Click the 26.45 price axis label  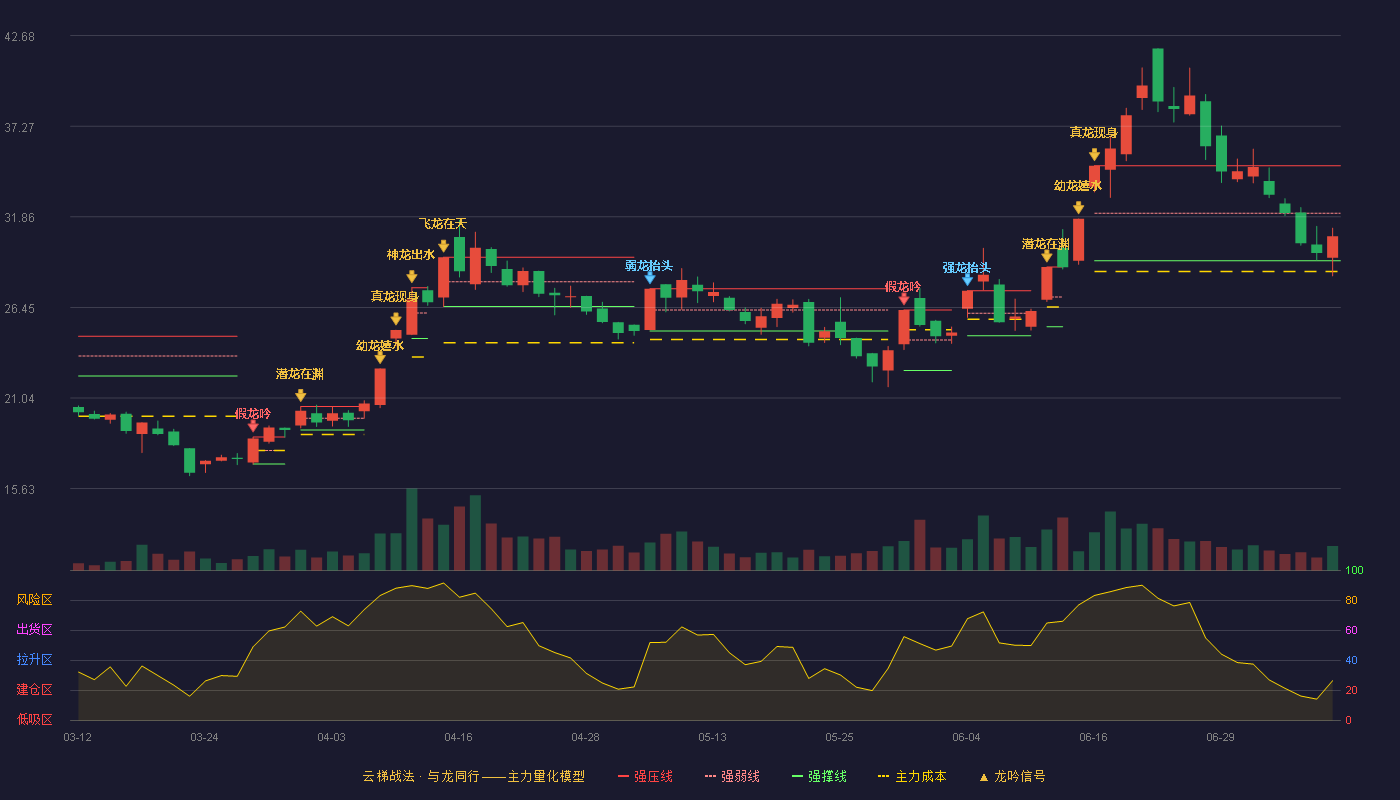(x=19, y=309)
